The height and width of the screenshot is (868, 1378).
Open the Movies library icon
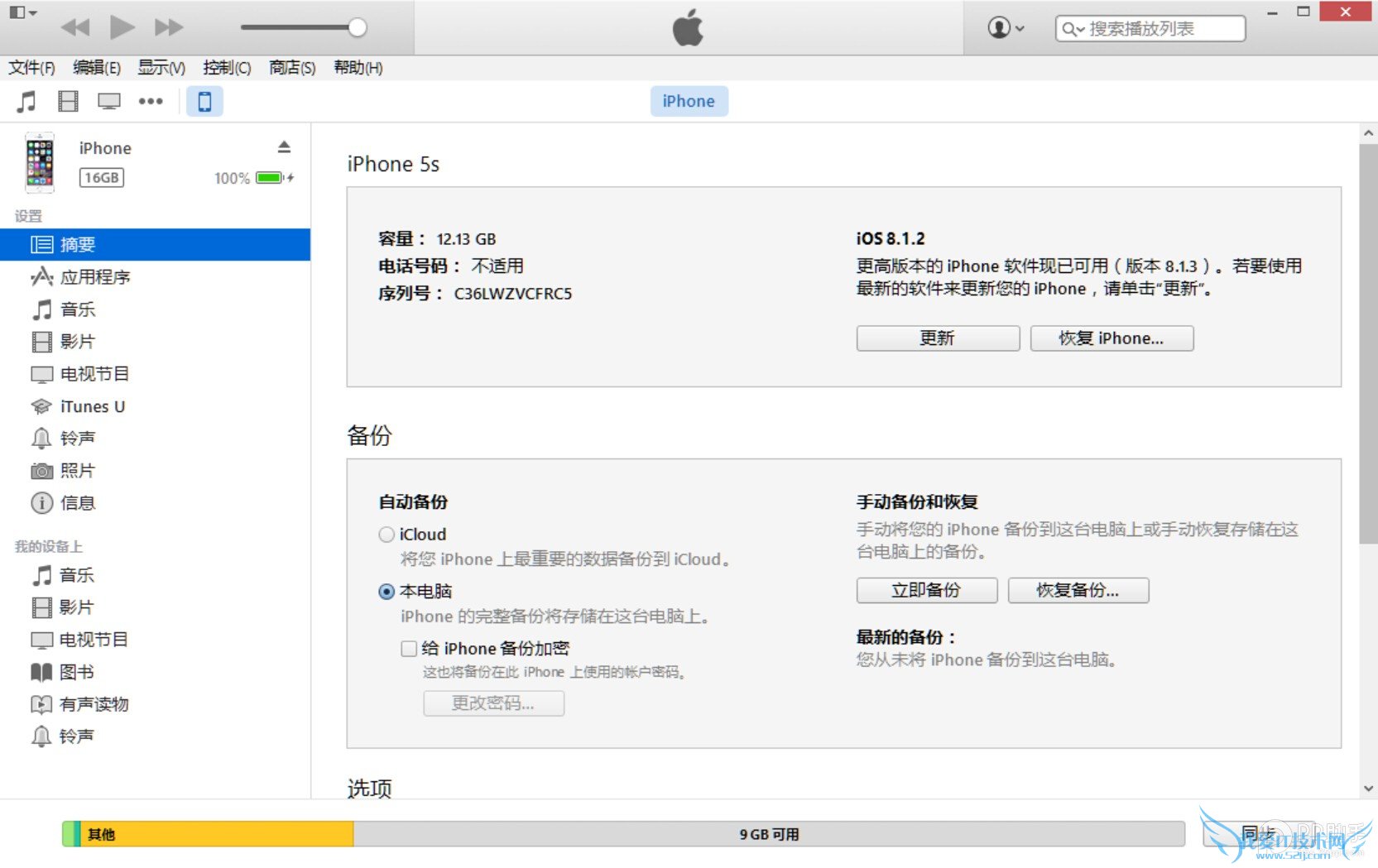68,101
